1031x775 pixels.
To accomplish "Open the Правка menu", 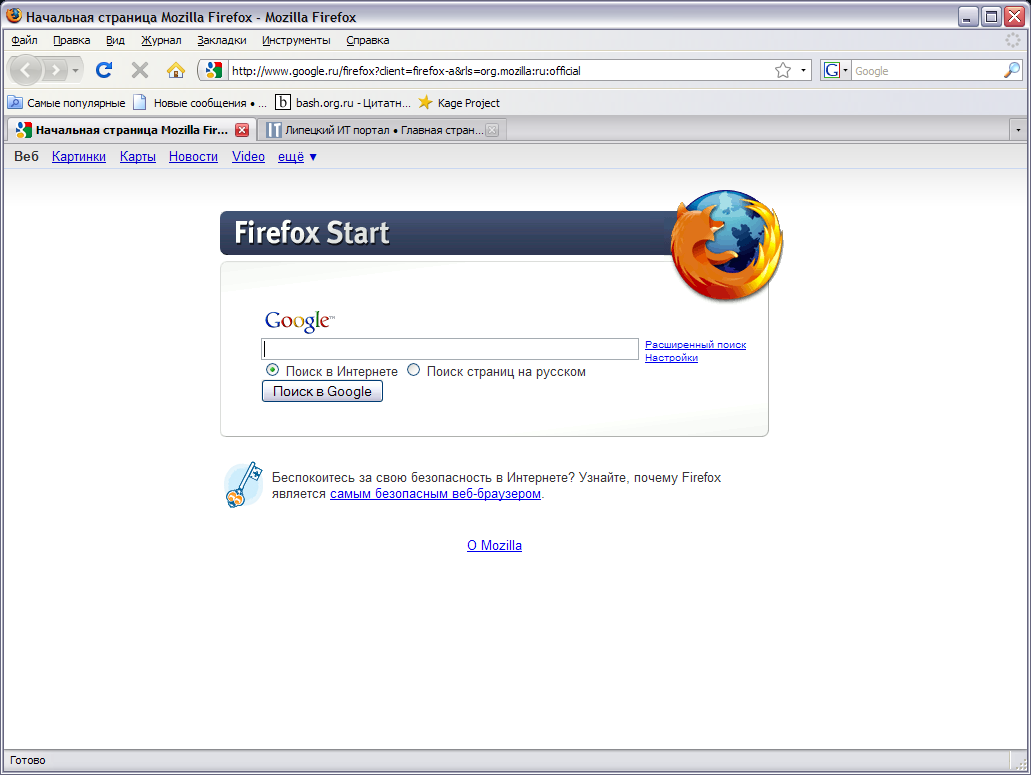I will [72, 40].
